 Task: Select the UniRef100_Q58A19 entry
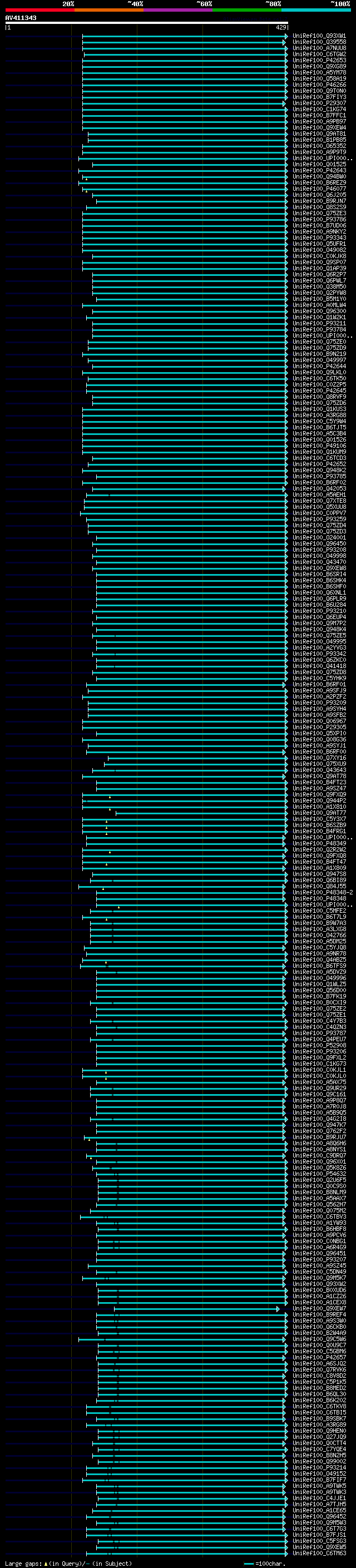[319, 78]
